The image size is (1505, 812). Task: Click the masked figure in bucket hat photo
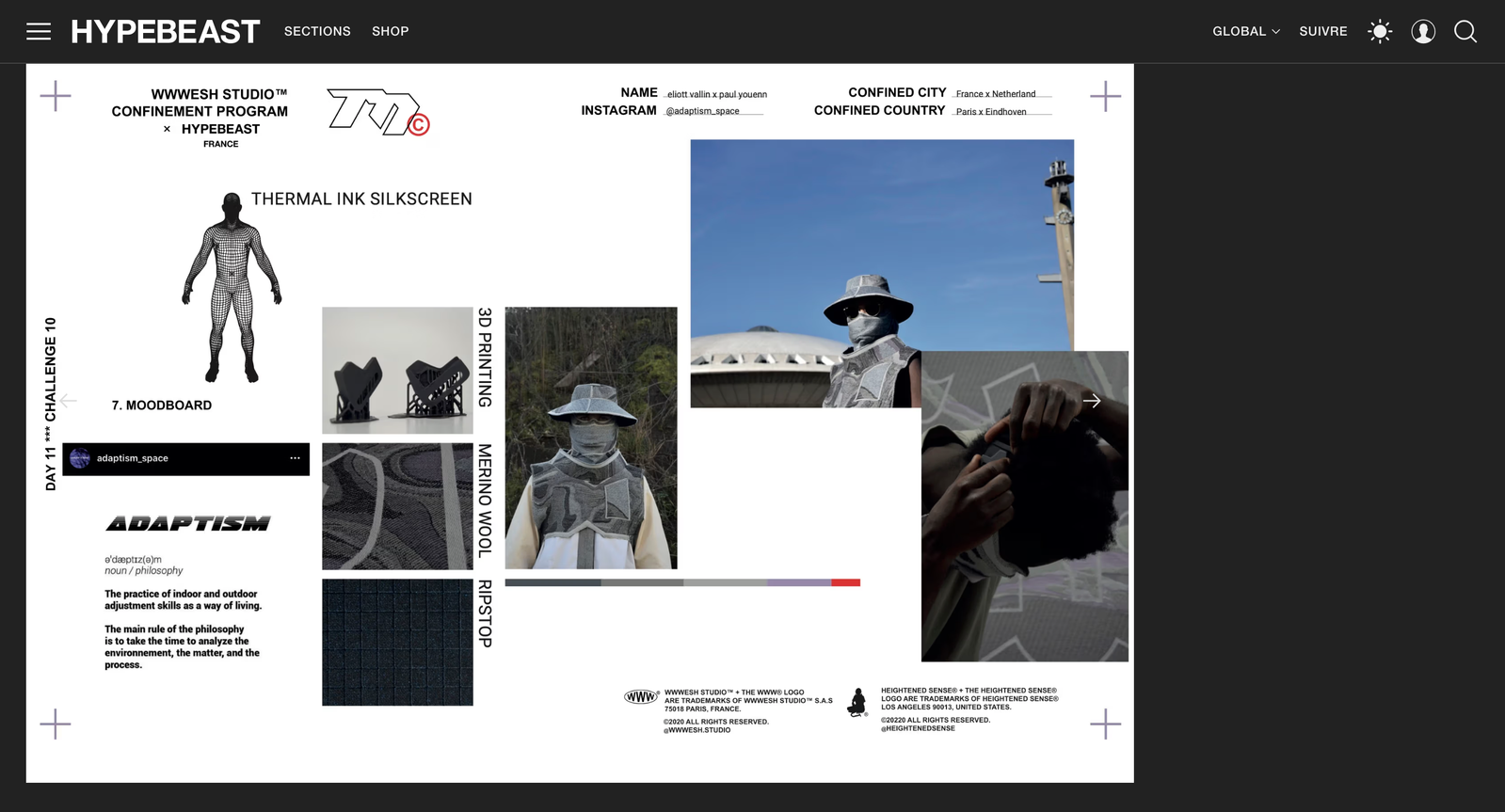(591, 438)
